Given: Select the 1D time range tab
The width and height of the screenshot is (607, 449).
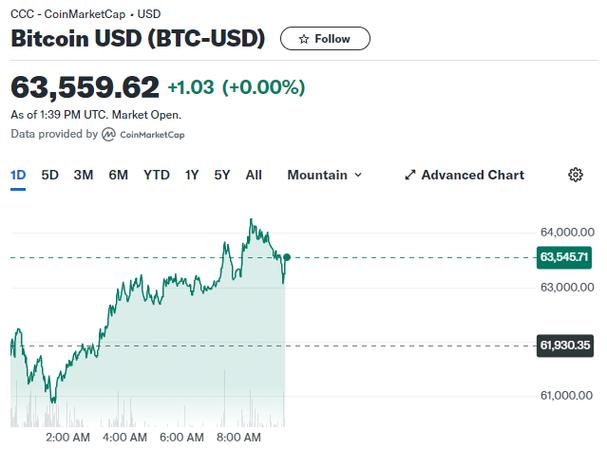Looking at the screenshot, I should [x=18, y=175].
